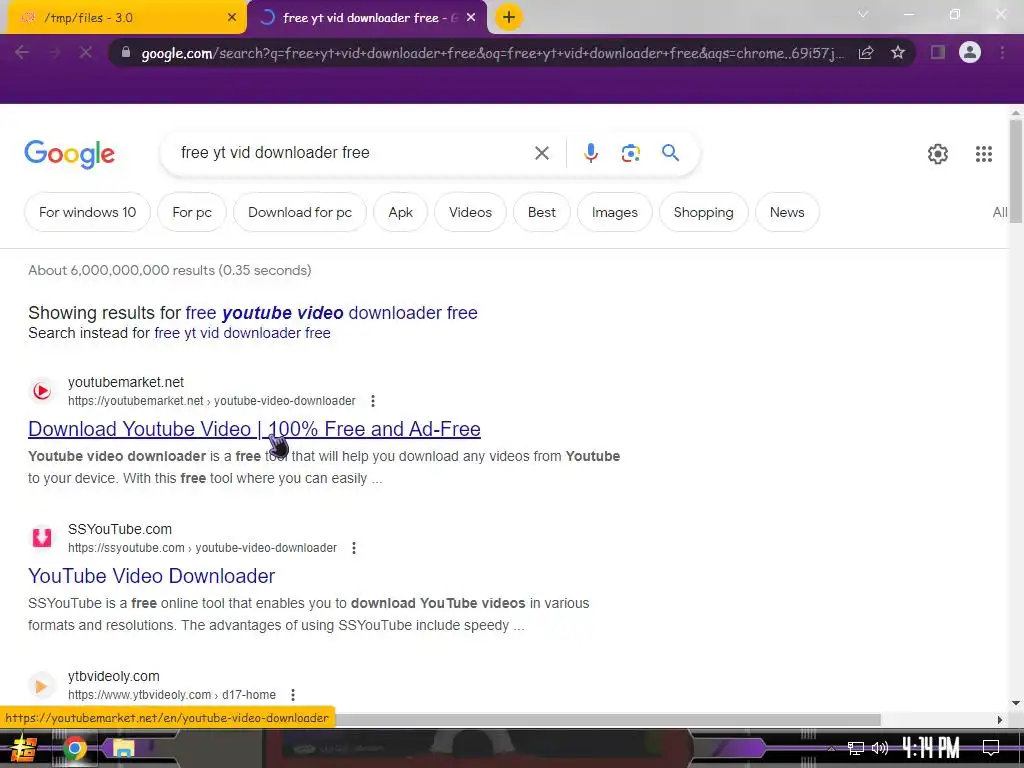Viewport: 1024px width, 768px height.
Task: Open Download Youtube Video 100% Free result
Action: 254,429
